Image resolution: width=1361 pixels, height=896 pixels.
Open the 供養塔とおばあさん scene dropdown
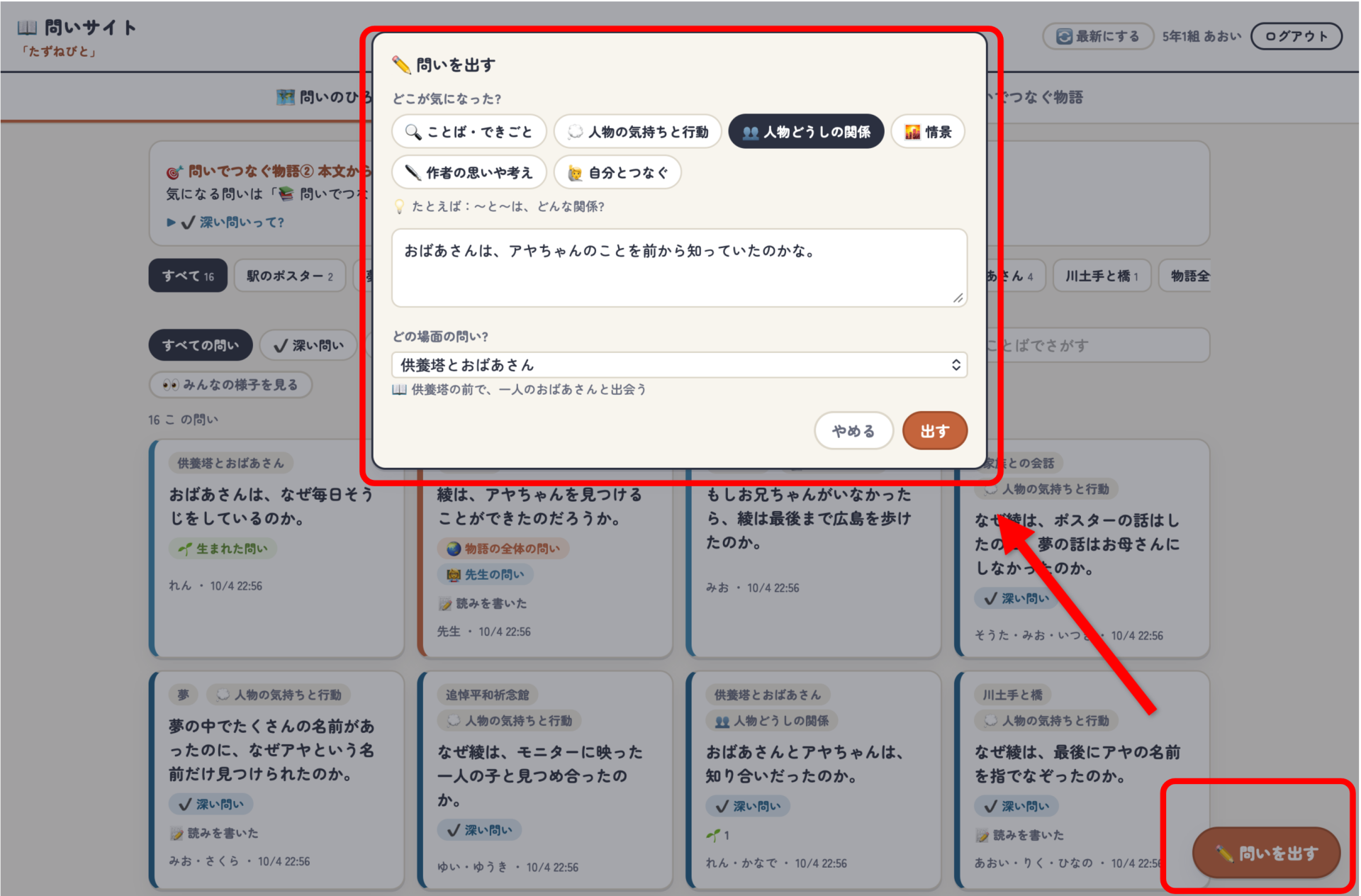pyautogui.click(x=679, y=365)
